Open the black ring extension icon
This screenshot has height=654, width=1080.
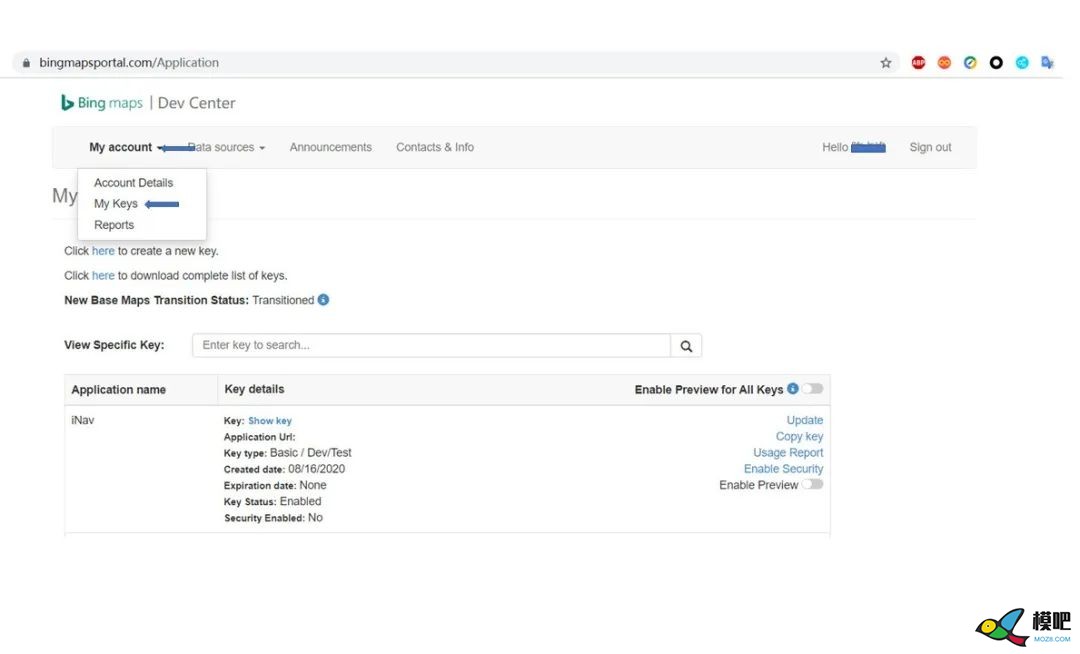coord(996,63)
